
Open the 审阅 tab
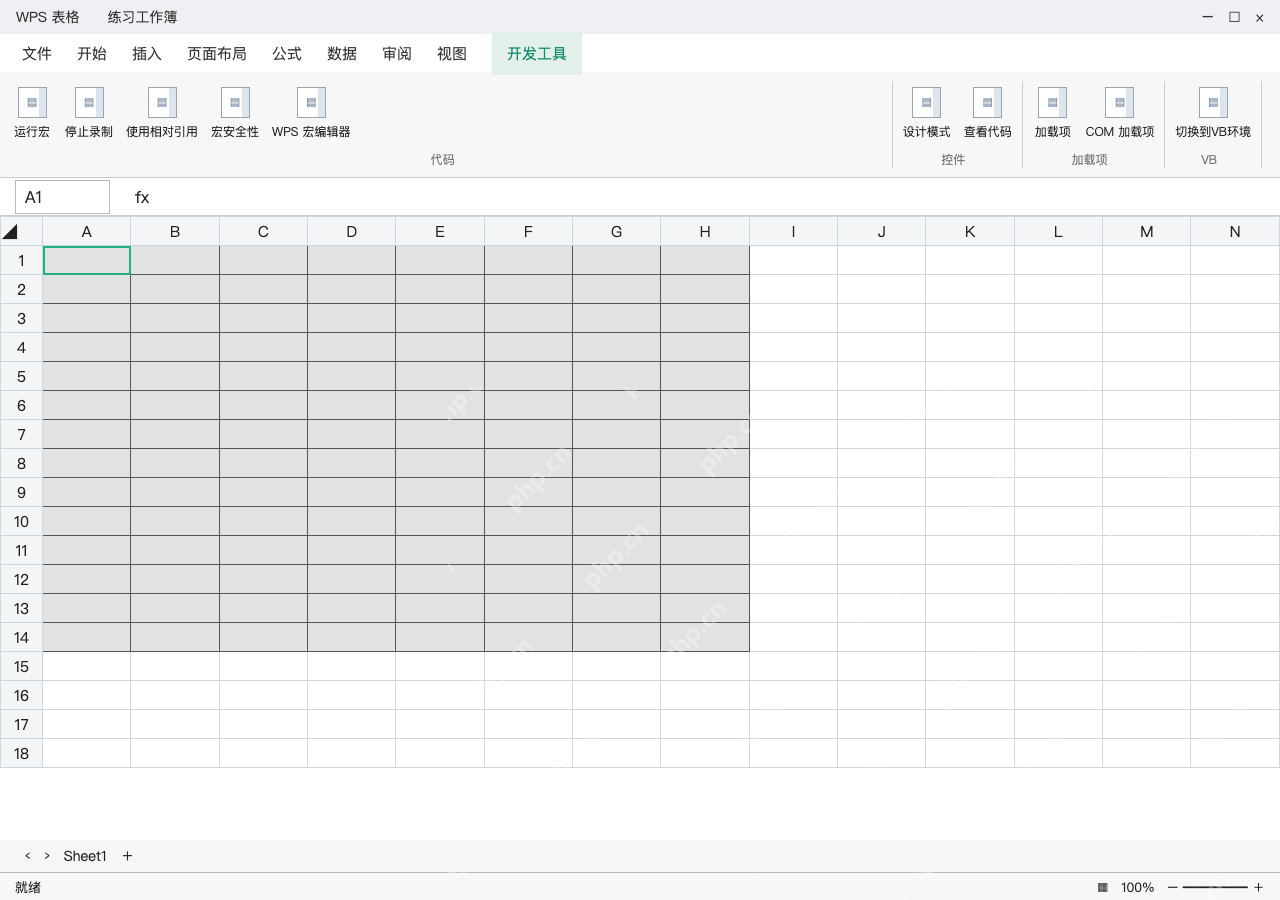[x=397, y=54]
